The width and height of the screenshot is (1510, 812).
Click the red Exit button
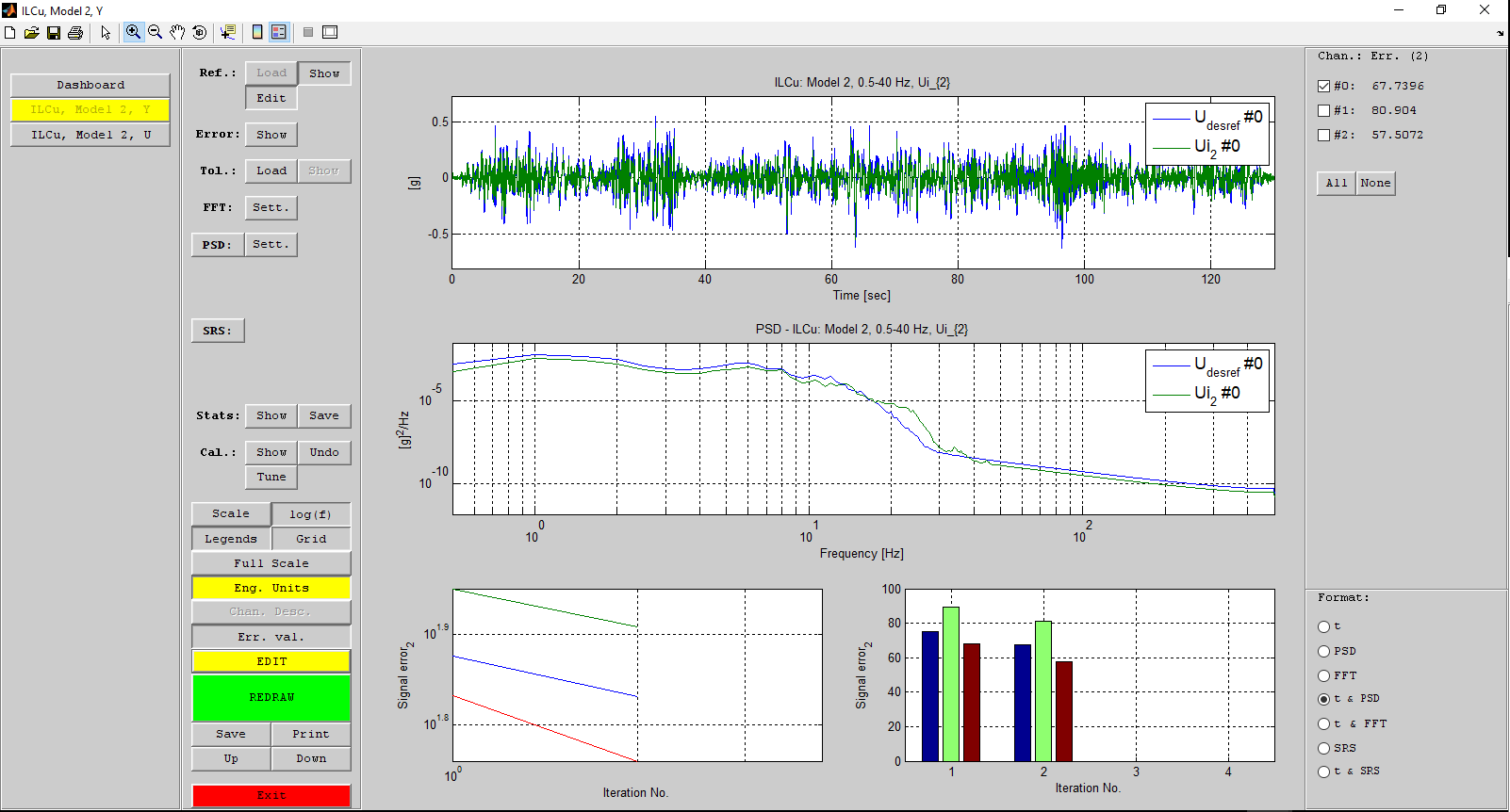tap(271, 795)
